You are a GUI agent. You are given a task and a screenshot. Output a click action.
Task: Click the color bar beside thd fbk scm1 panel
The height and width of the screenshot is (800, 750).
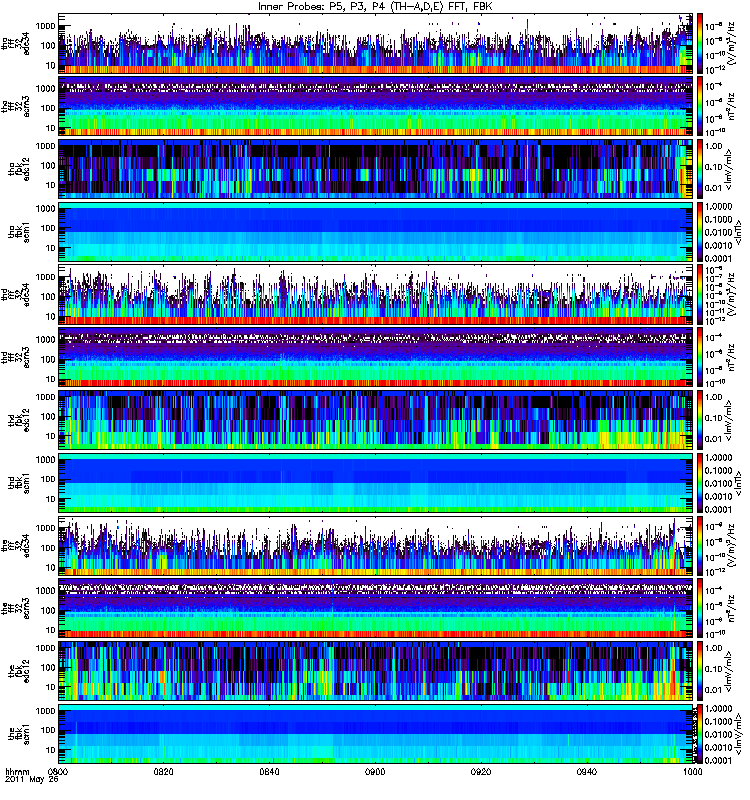click(x=699, y=483)
